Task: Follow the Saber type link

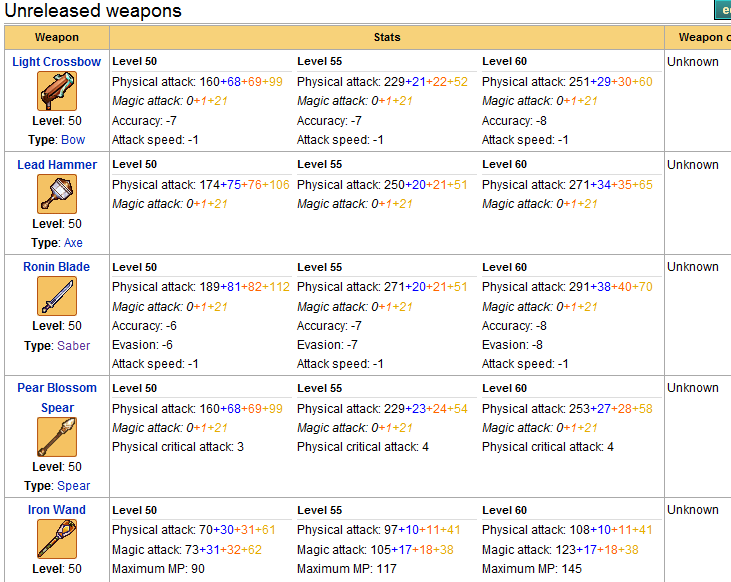Action: point(73,346)
